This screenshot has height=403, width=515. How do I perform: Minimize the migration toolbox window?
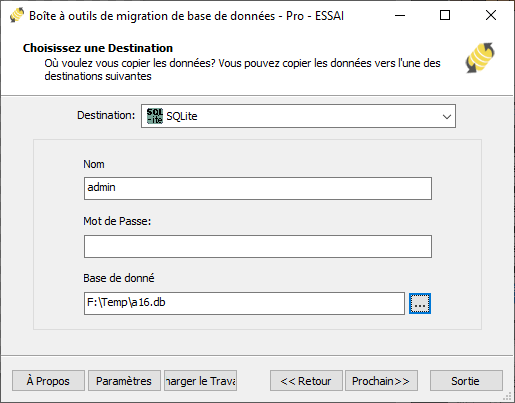[x=400, y=15]
